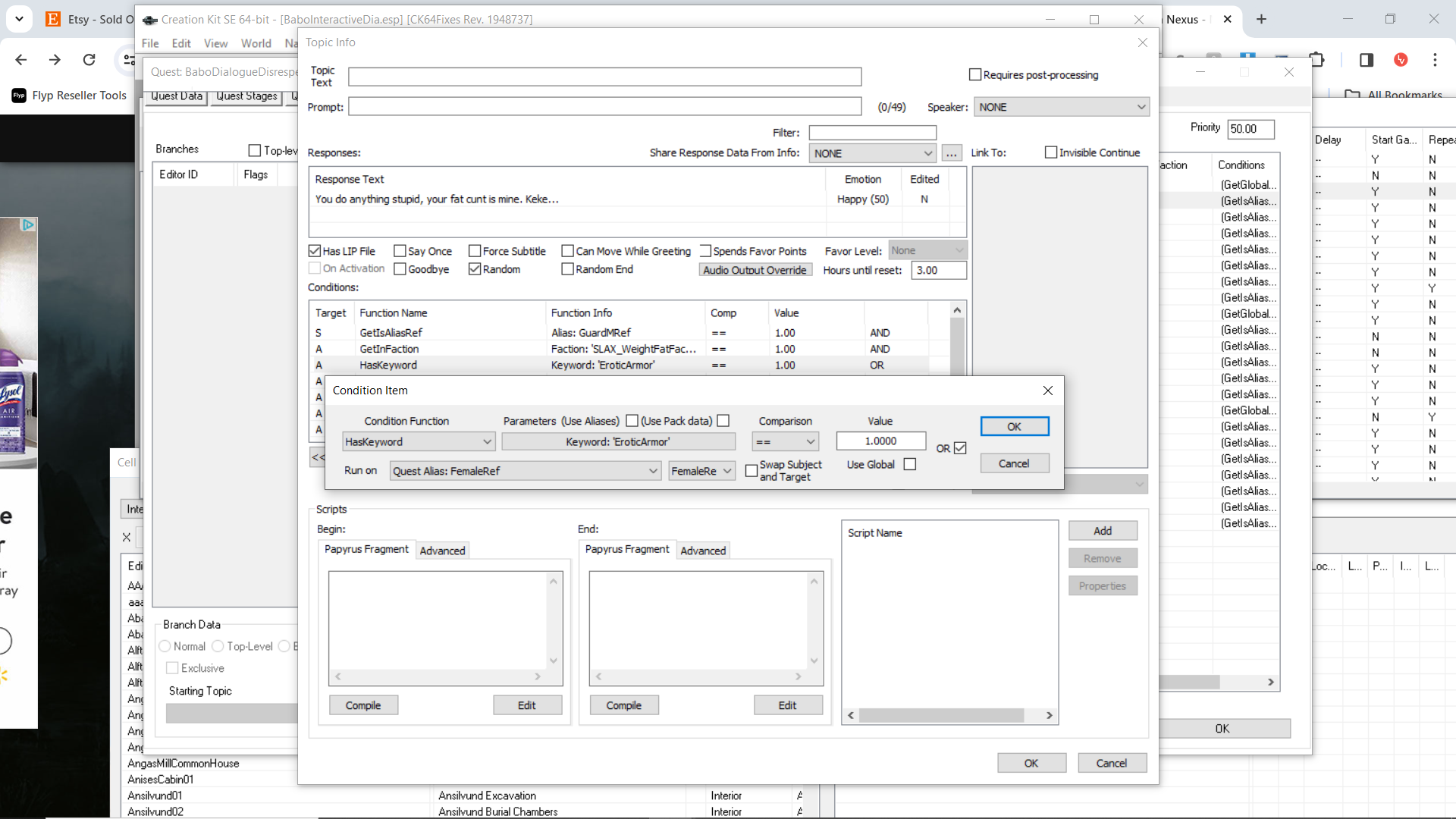Toggle Swap Subject and Target
1456x819 pixels.
[x=752, y=471]
